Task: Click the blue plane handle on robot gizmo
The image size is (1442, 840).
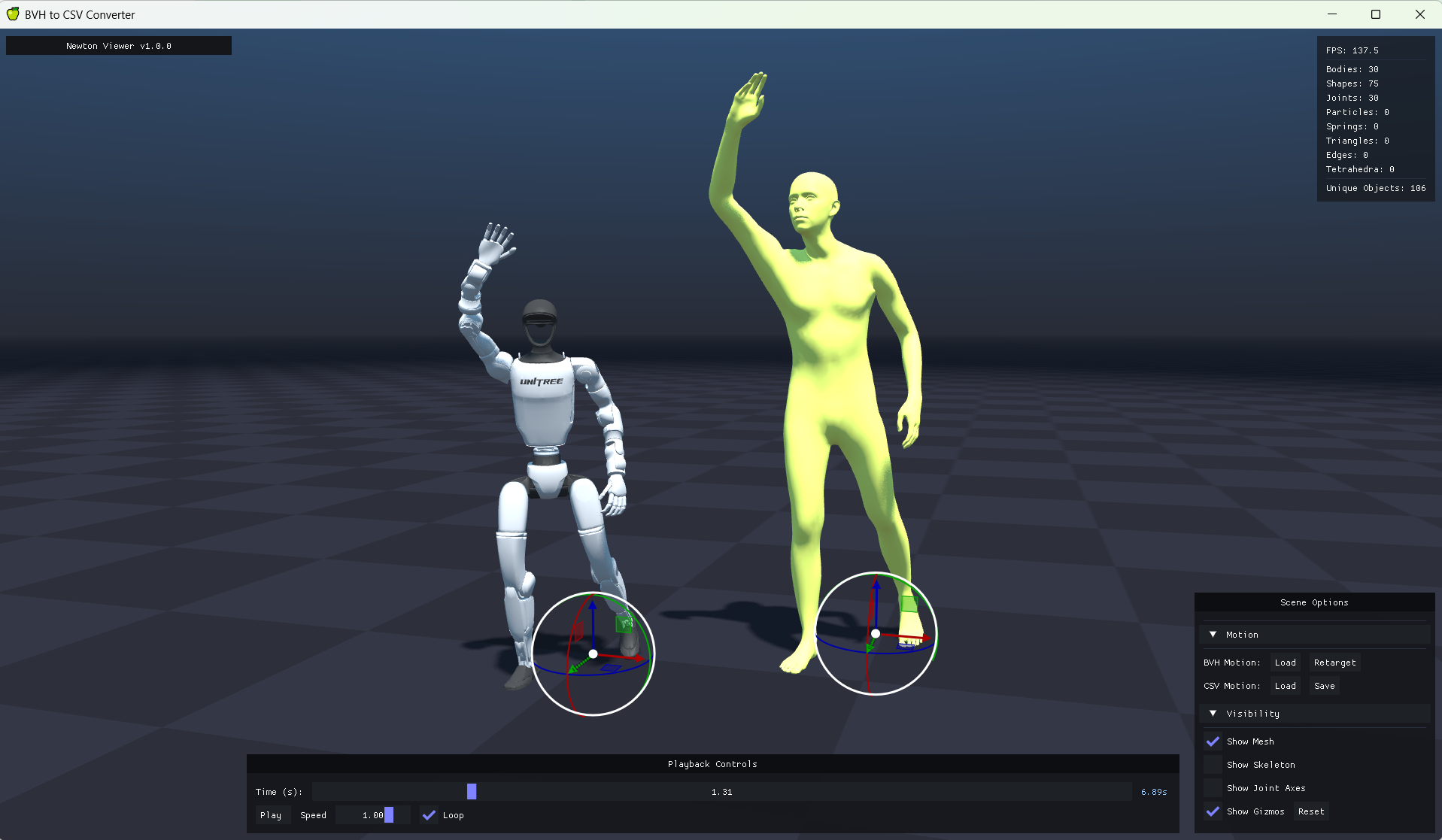Action: coord(611,668)
